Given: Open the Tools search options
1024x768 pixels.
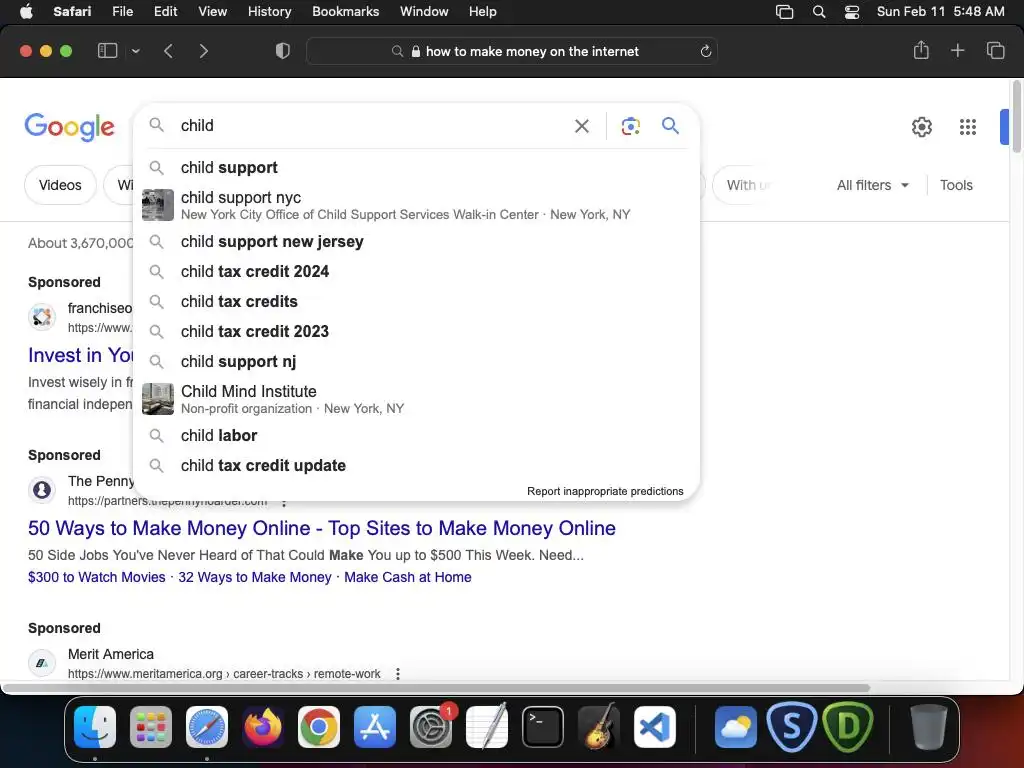Looking at the screenshot, I should [x=956, y=185].
